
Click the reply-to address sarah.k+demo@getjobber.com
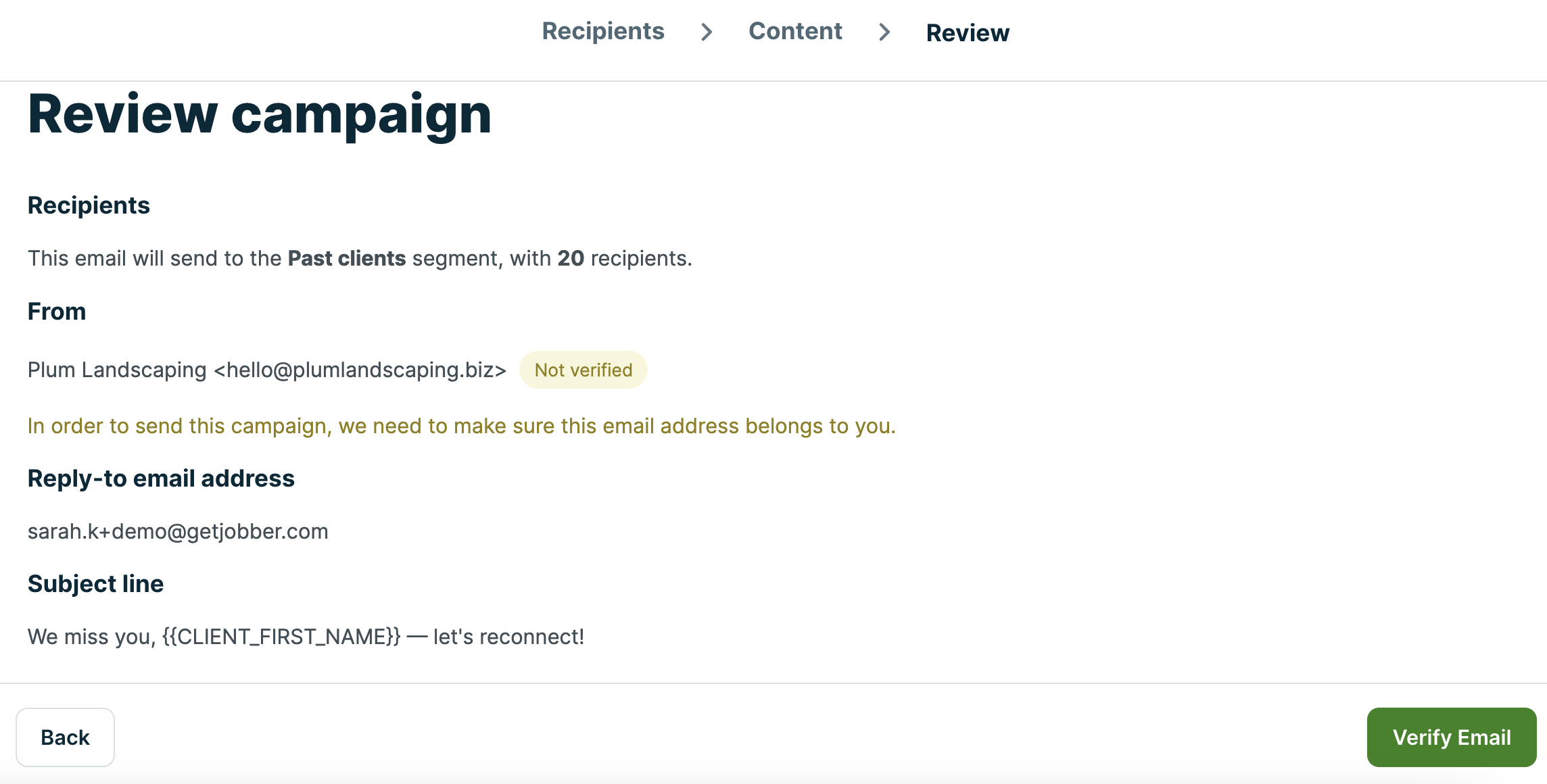coord(178,531)
